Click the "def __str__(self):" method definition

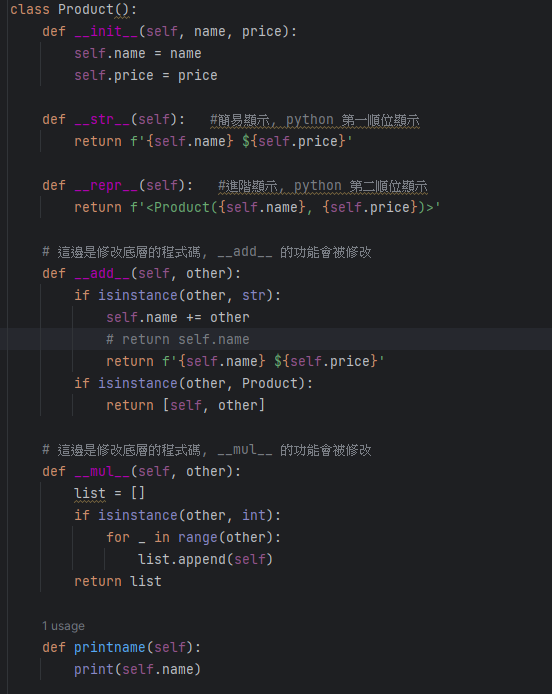(x=113, y=120)
